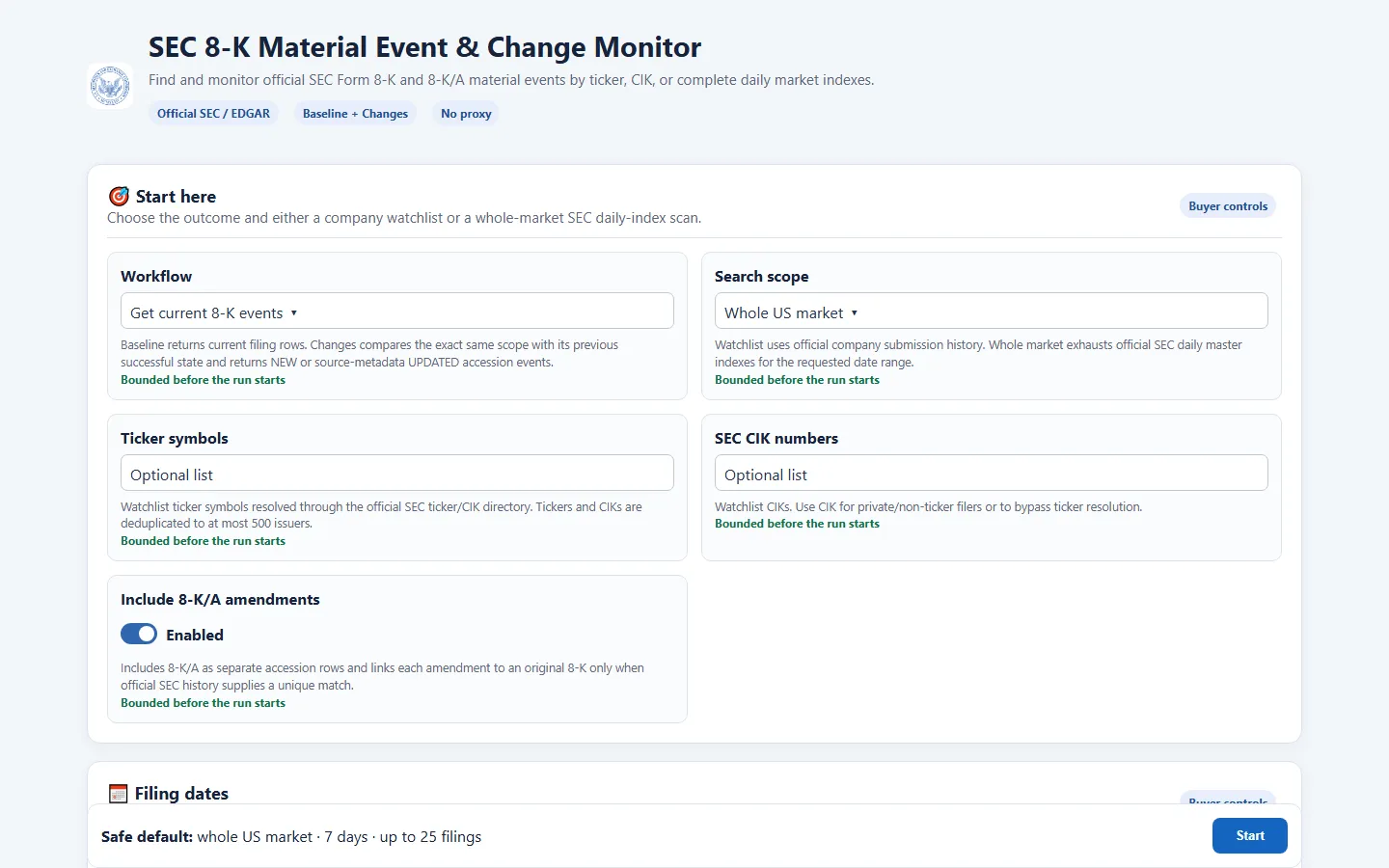Click the Start here section heading
The width and height of the screenshot is (1389, 868).
click(x=176, y=197)
